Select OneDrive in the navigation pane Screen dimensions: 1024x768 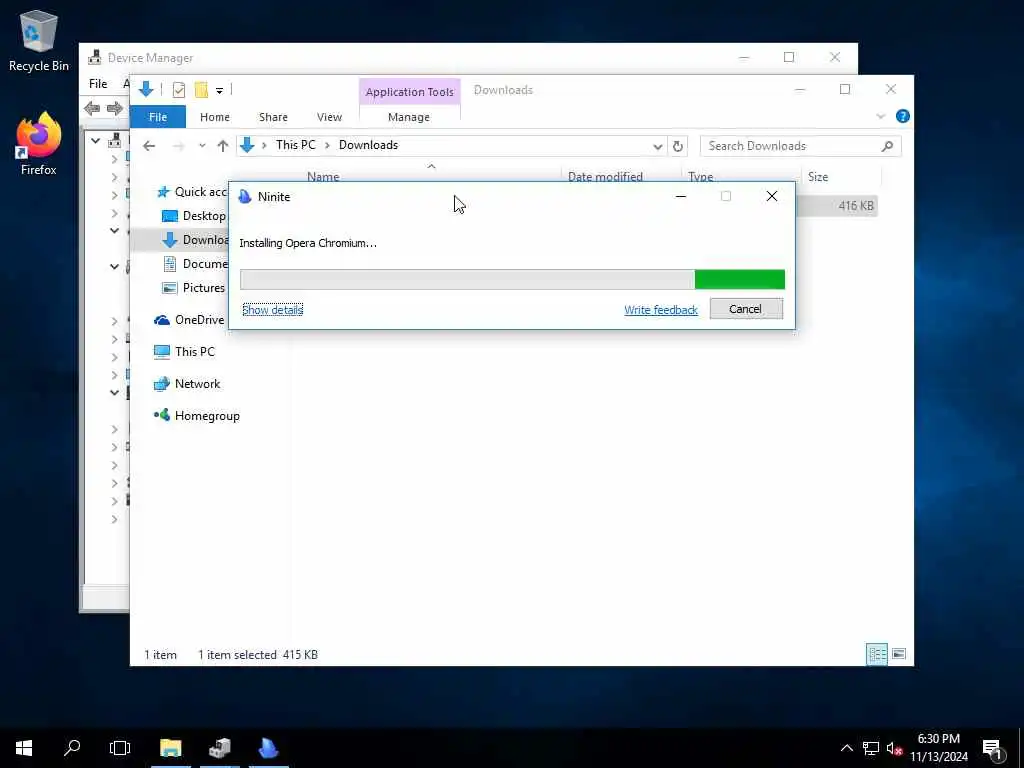189,320
